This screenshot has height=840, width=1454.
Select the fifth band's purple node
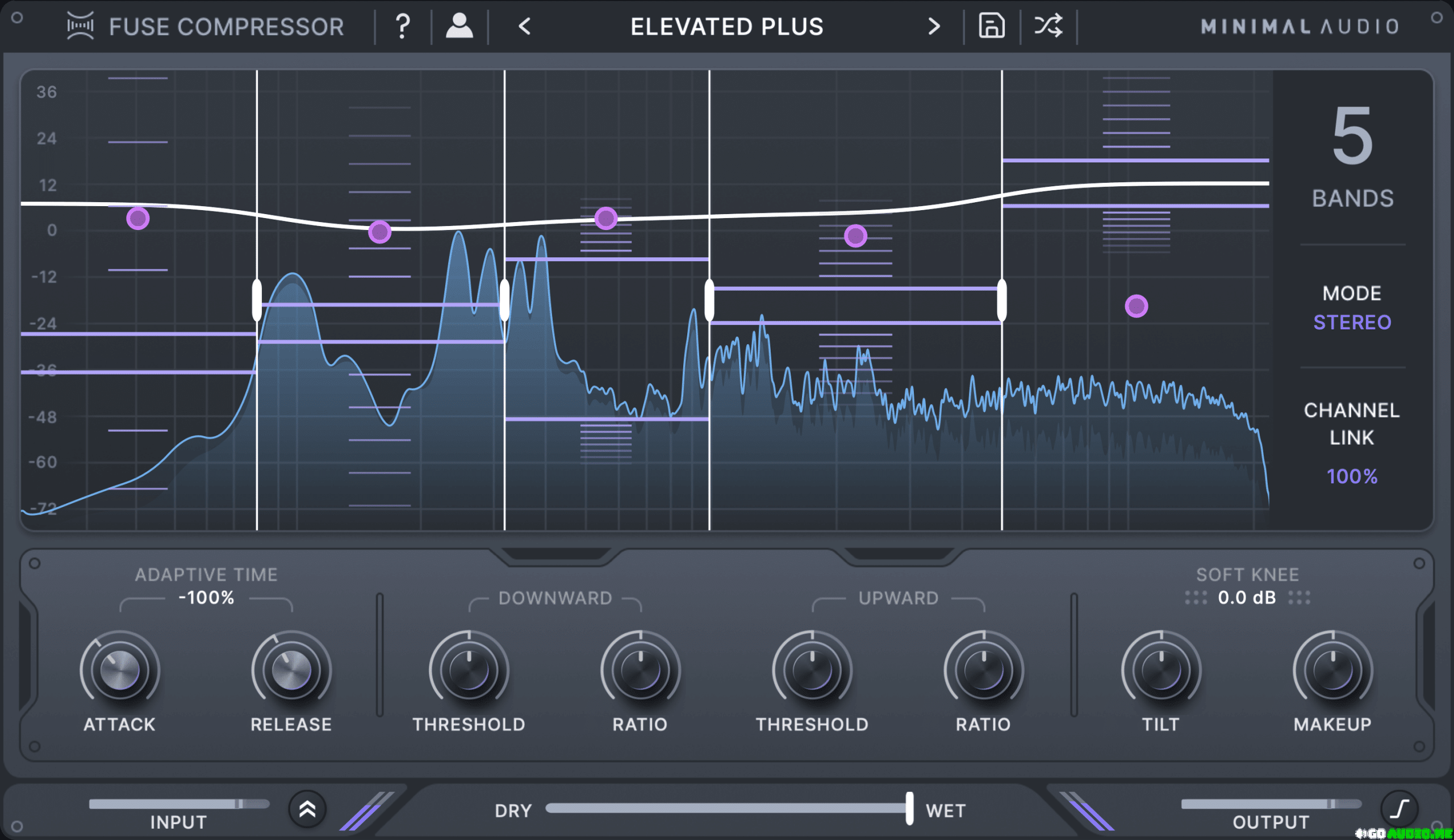(x=1136, y=306)
